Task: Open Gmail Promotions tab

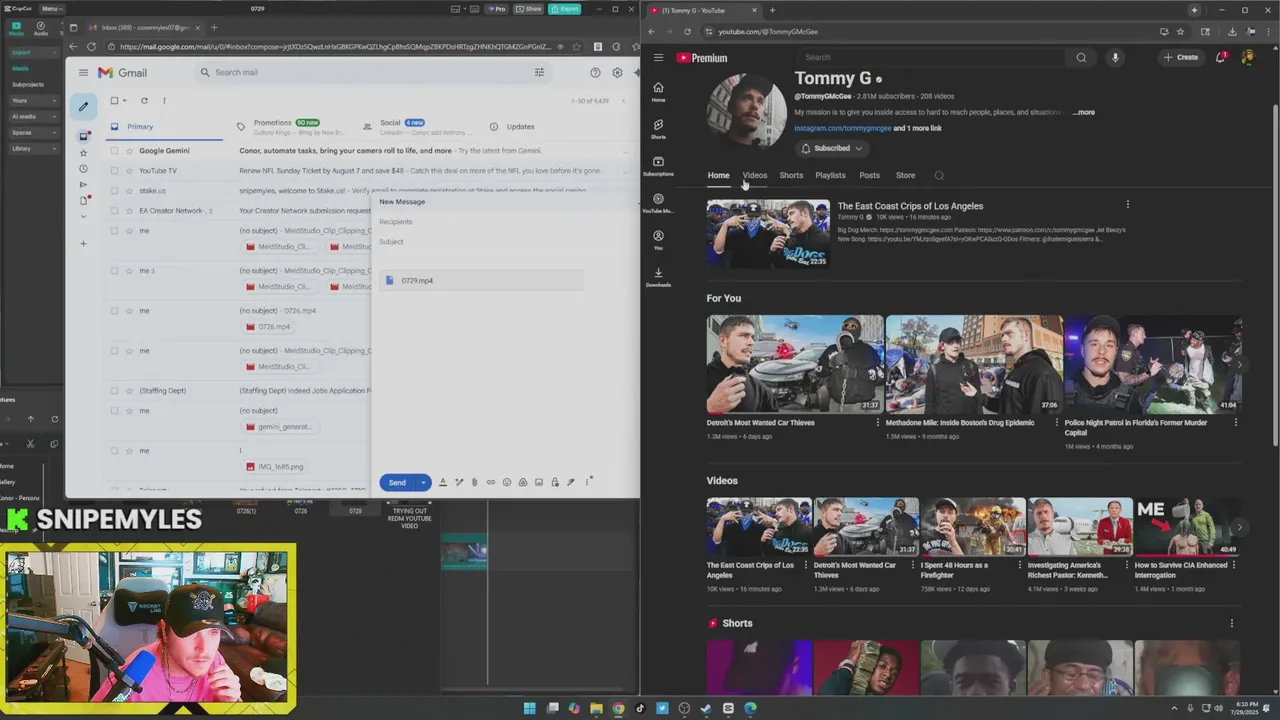Action: pos(290,126)
